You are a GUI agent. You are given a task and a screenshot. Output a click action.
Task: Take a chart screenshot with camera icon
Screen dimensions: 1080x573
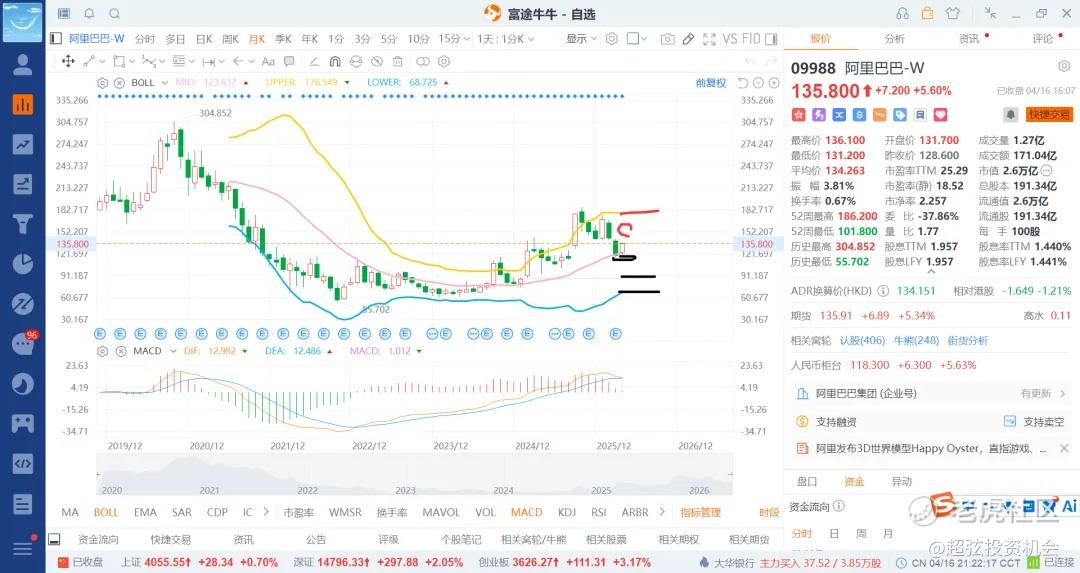[x=667, y=39]
